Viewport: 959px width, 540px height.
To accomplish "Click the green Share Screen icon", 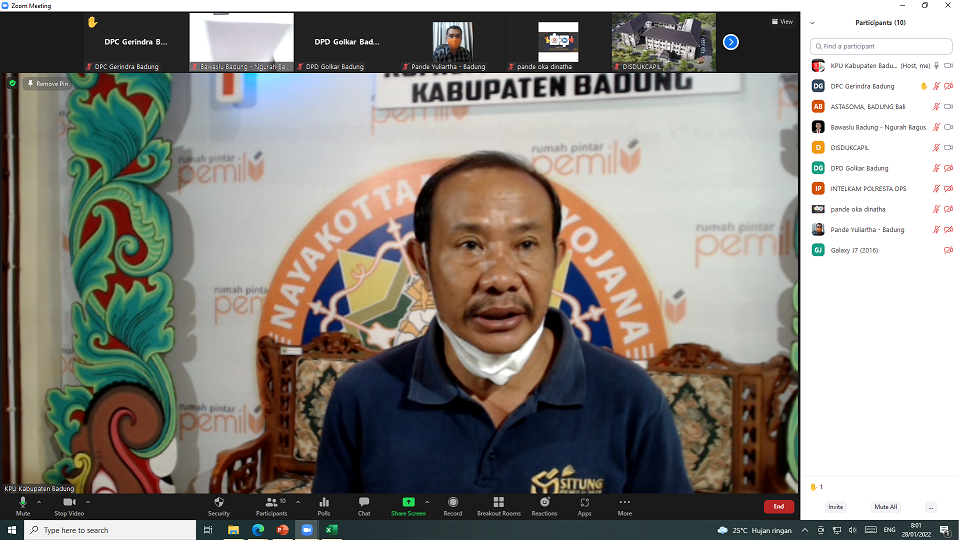I will click(x=408, y=502).
